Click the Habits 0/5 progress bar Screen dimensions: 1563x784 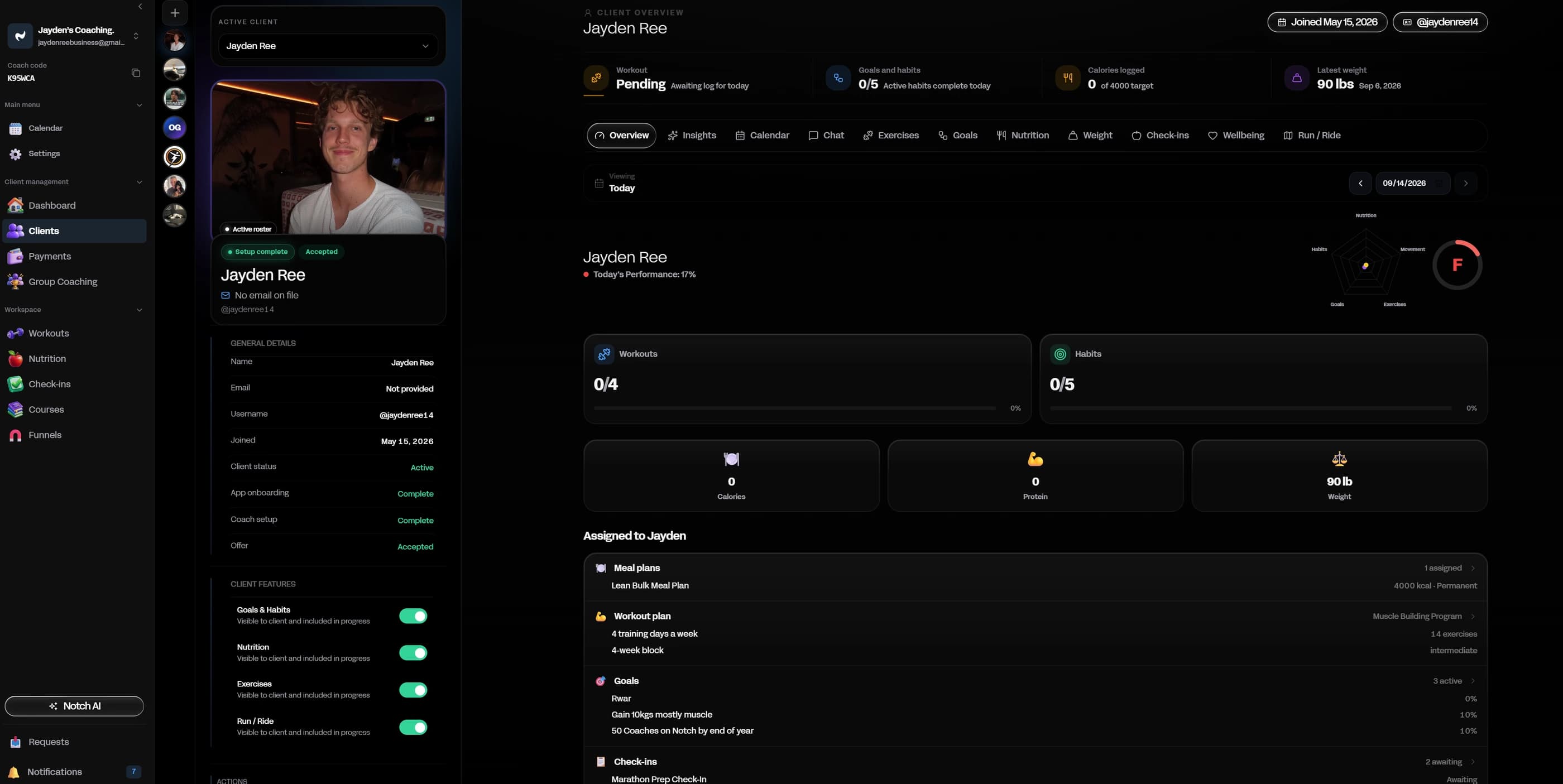[x=1250, y=408]
